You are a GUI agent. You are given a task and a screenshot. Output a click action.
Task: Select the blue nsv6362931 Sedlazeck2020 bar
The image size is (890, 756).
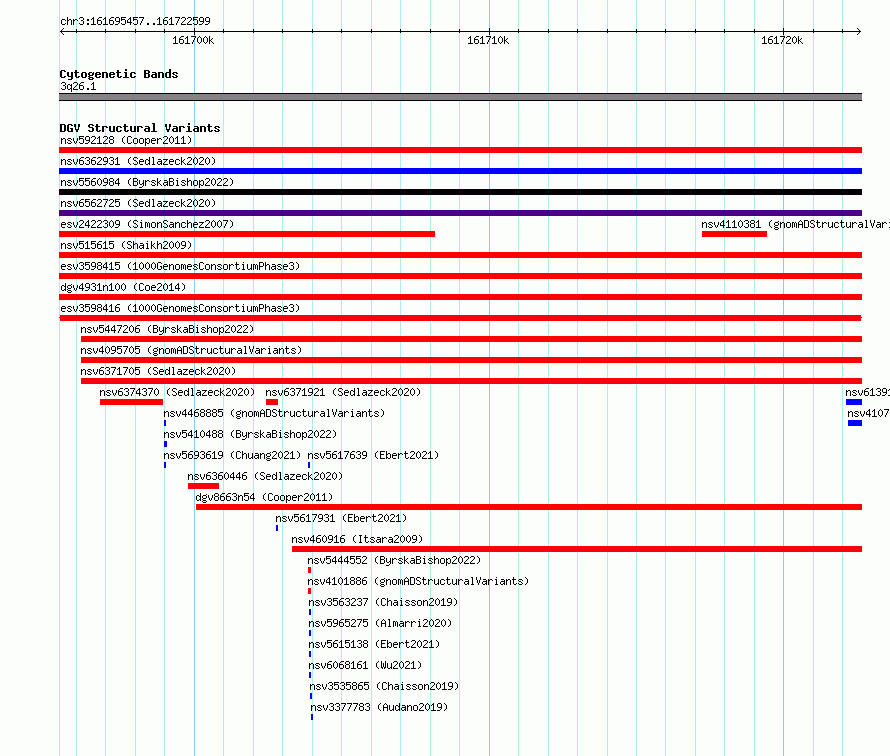click(460, 171)
